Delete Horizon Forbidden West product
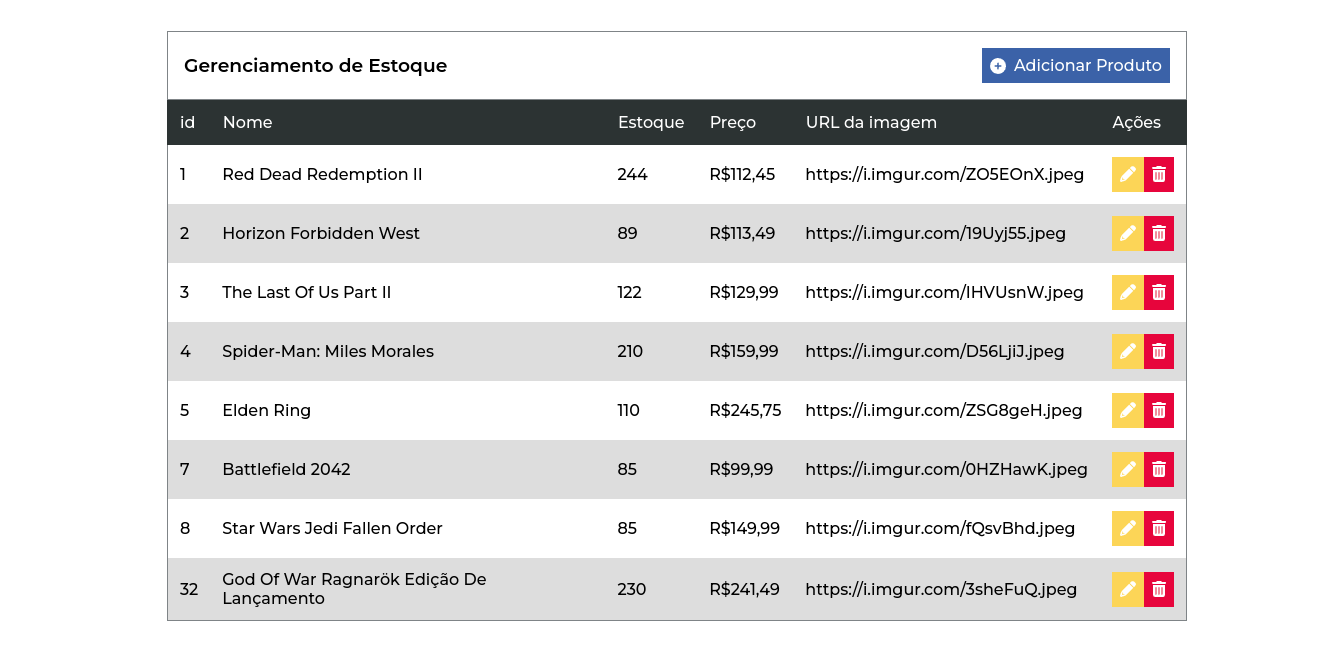 tap(1159, 233)
